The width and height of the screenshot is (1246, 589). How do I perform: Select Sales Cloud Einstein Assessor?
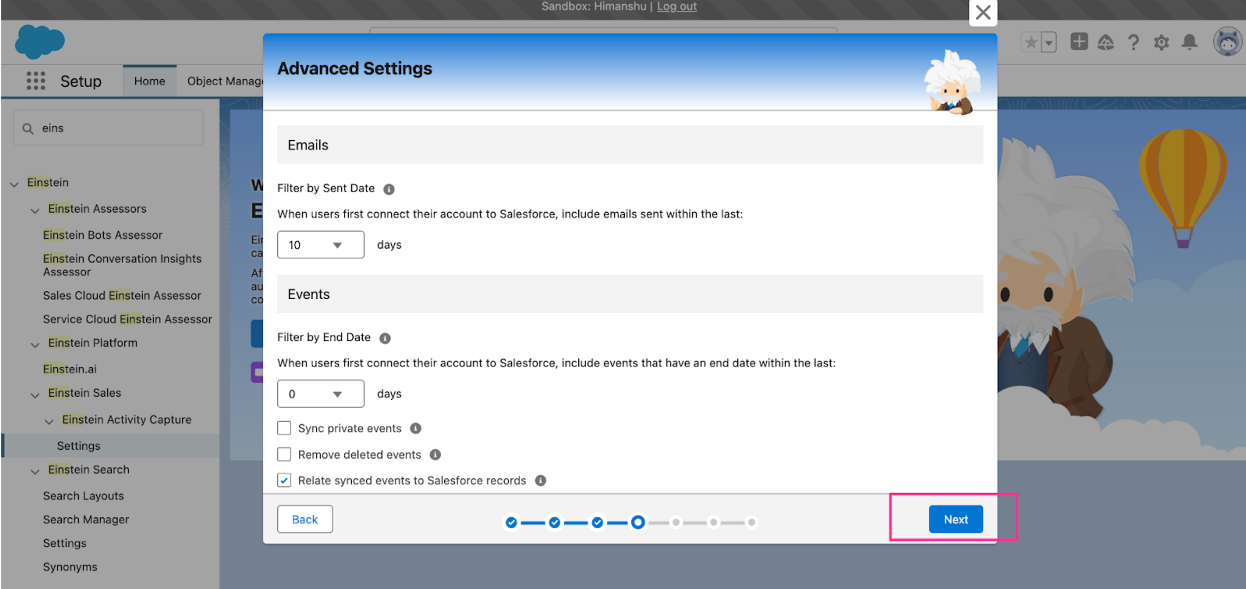coord(122,295)
